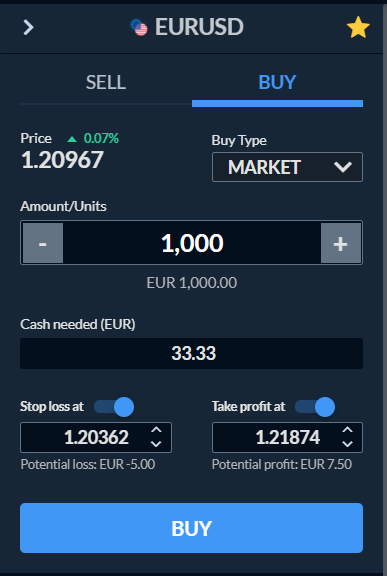Increase take profit value with up arrow
Viewport: 387px width, 576px height.
pos(347,430)
